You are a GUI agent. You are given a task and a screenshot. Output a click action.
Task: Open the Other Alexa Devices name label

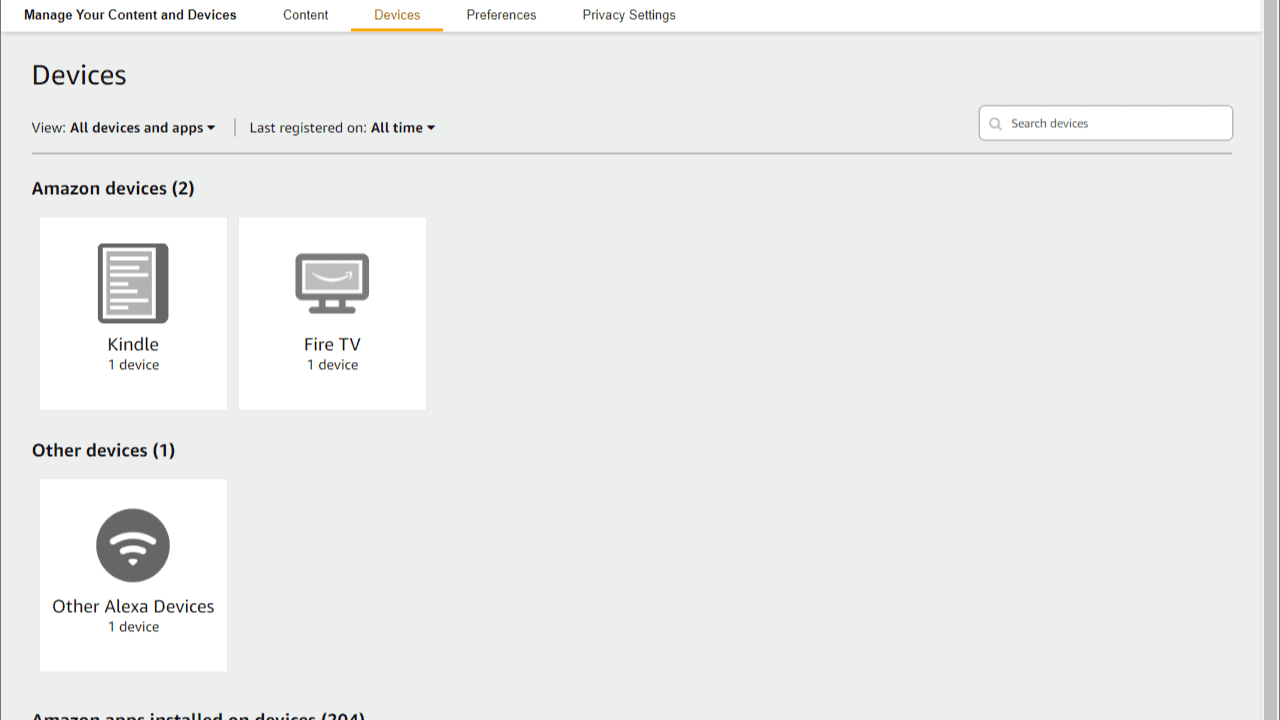133,606
